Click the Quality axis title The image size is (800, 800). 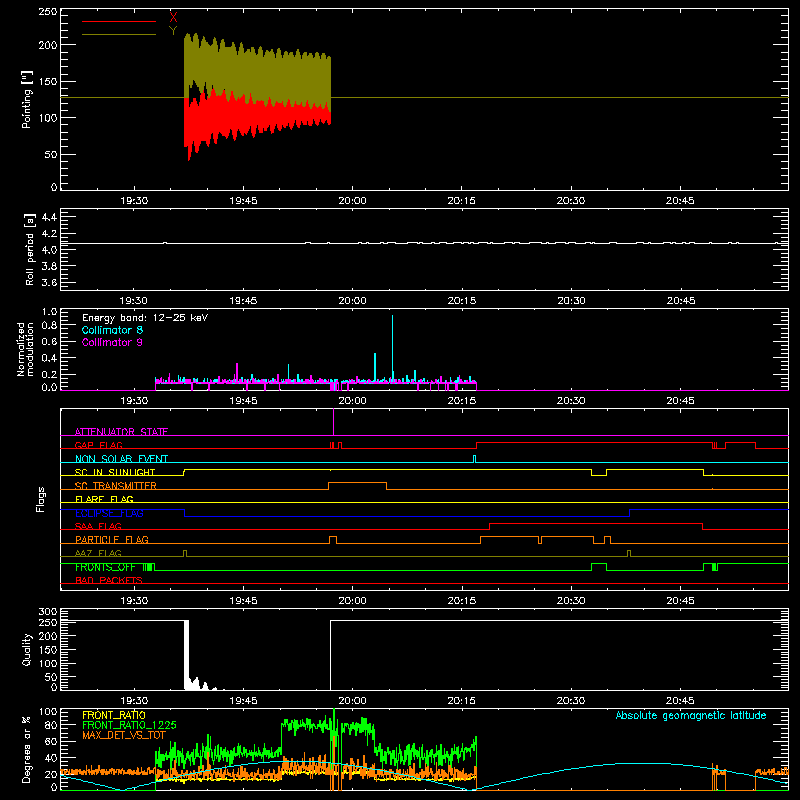27,649
